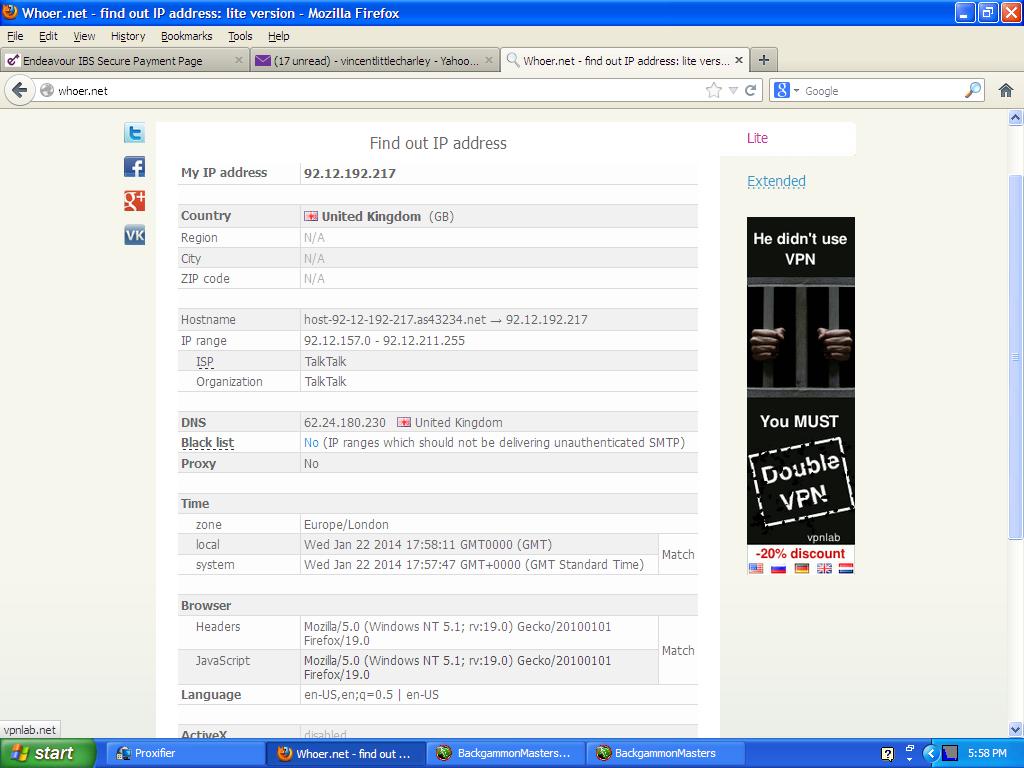Open the Help menu
1024x768 pixels.
click(278, 36)
